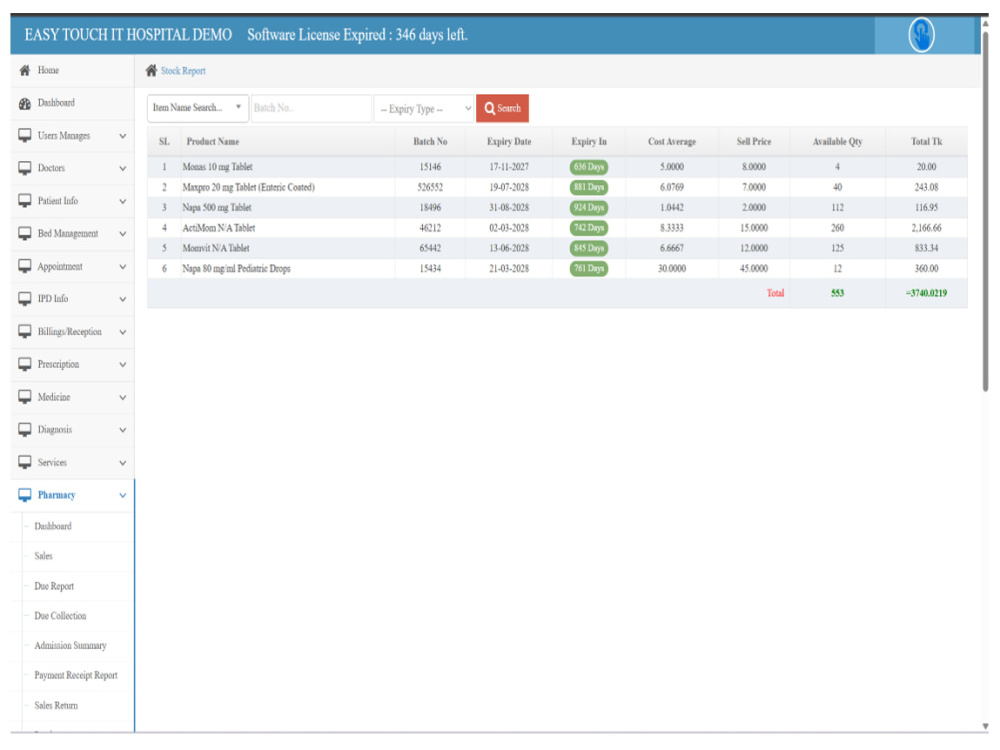Click the touch-hand logo icon in header
1000x750 pixels.
click(x=921, y=34)
